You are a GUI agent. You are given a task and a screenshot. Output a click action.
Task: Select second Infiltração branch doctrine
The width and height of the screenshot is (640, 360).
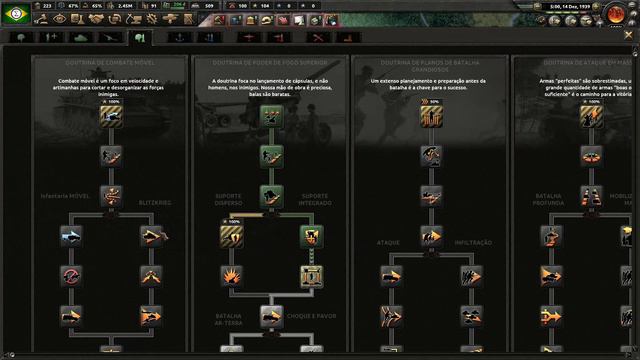pos(471,316)
